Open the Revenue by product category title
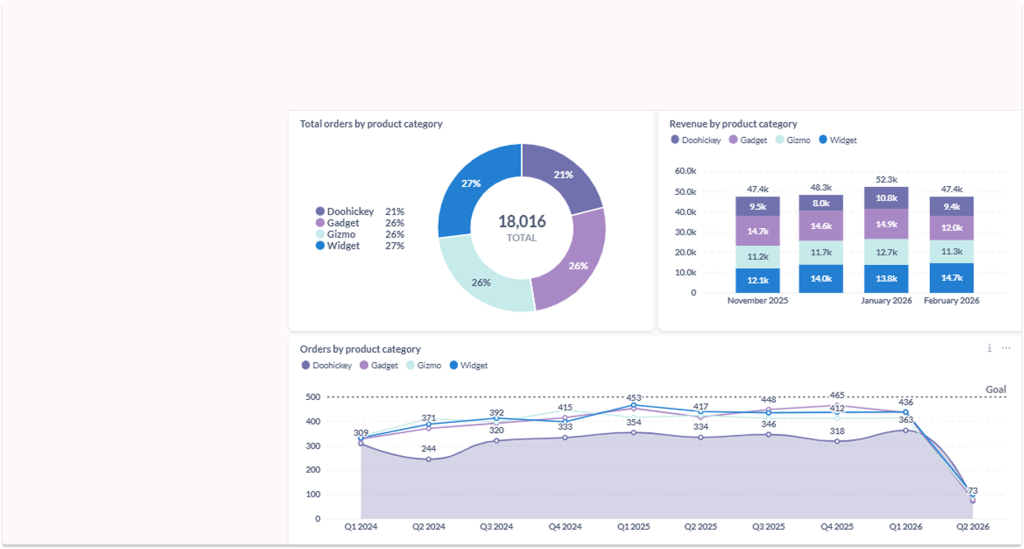Screen dimensions: 1024x549 pos(733,123)
